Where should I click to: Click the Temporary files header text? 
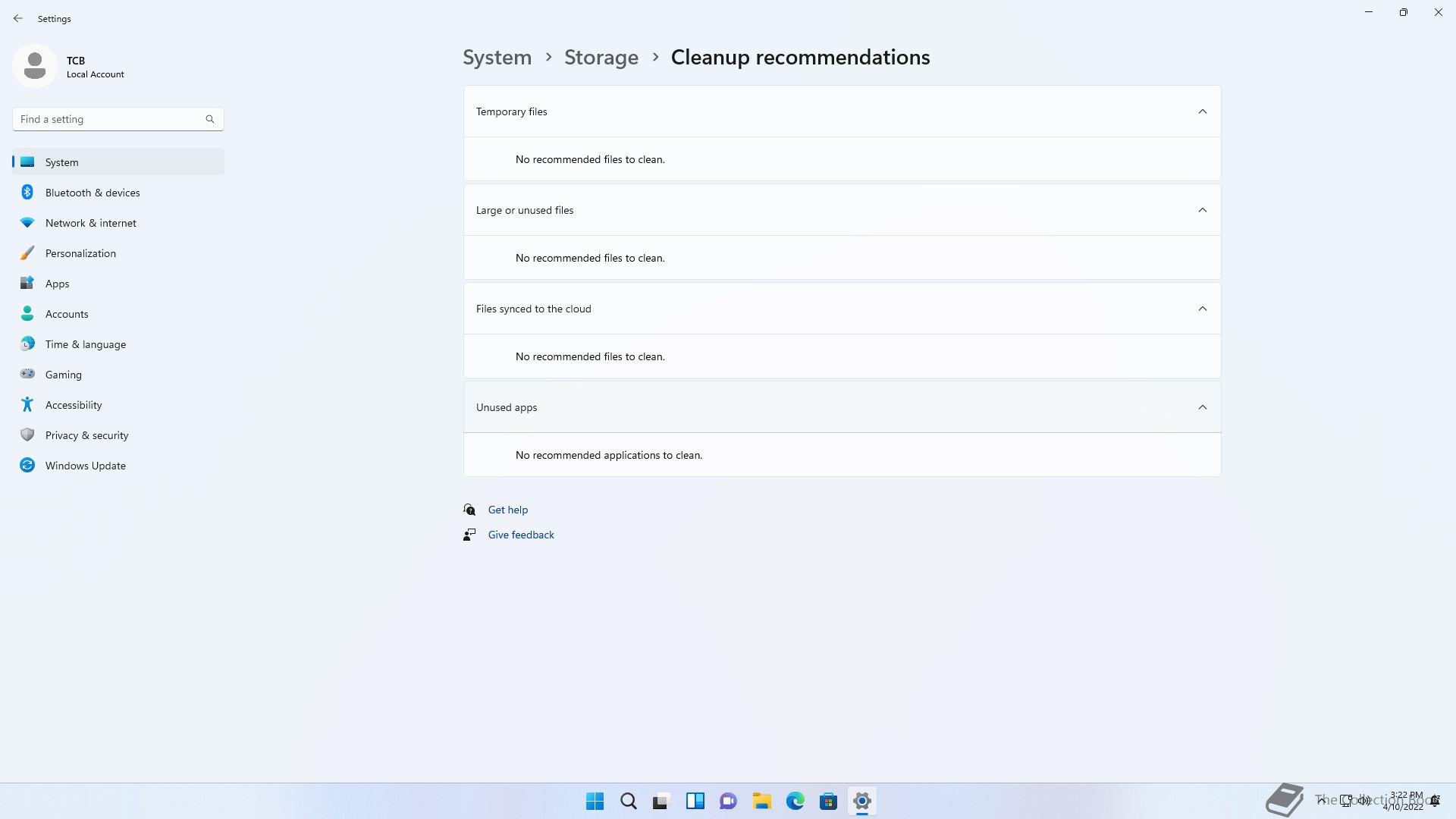512,111
